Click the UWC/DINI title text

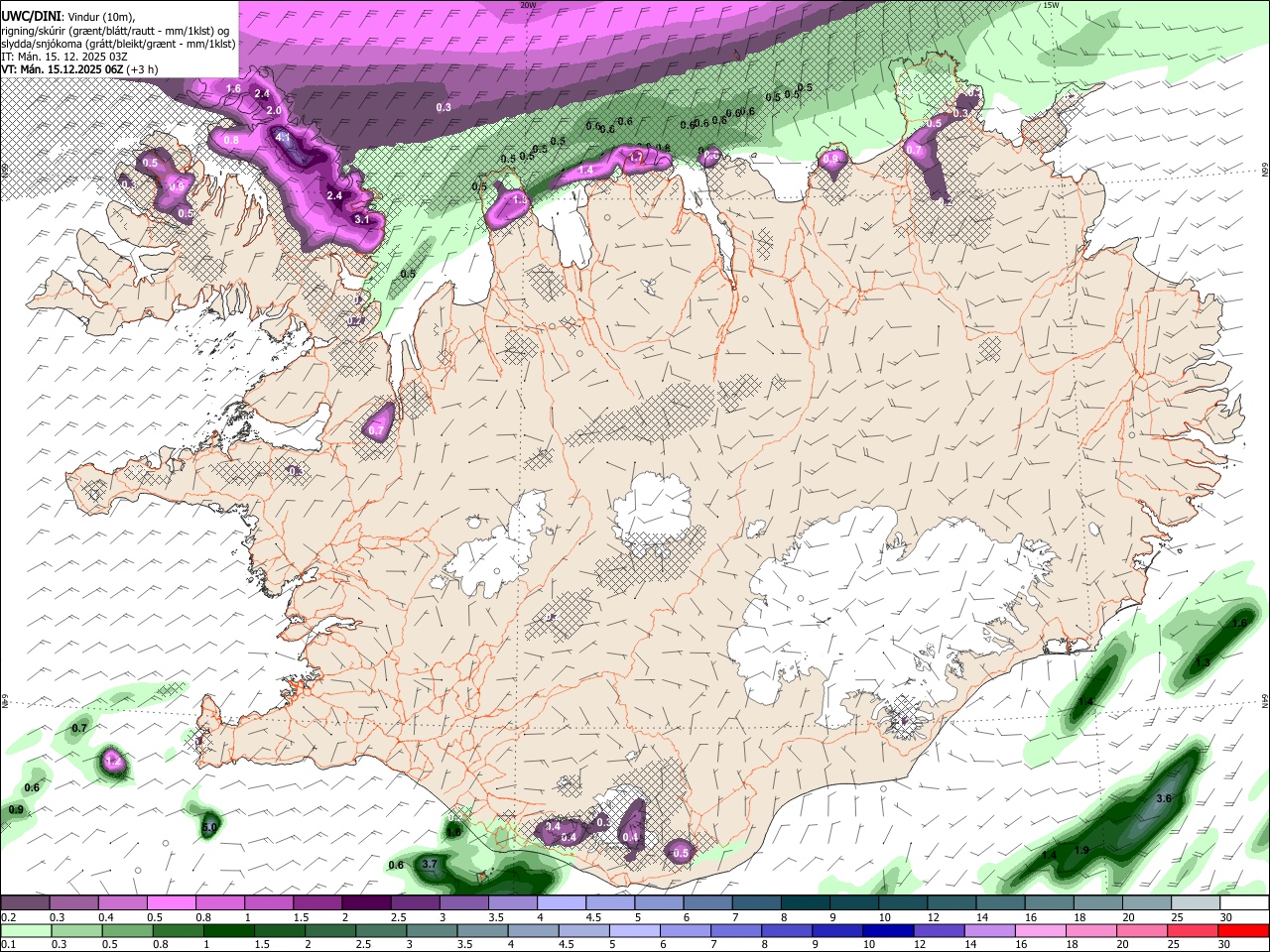pos(31,16)
